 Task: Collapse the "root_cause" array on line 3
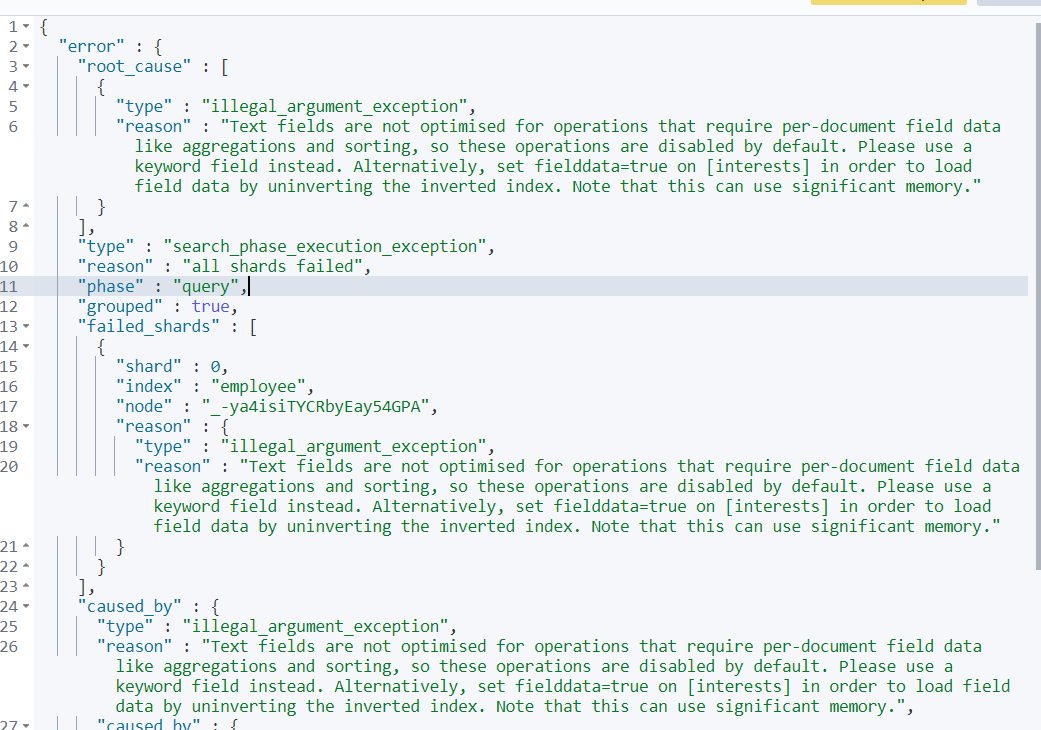(26, 66)
